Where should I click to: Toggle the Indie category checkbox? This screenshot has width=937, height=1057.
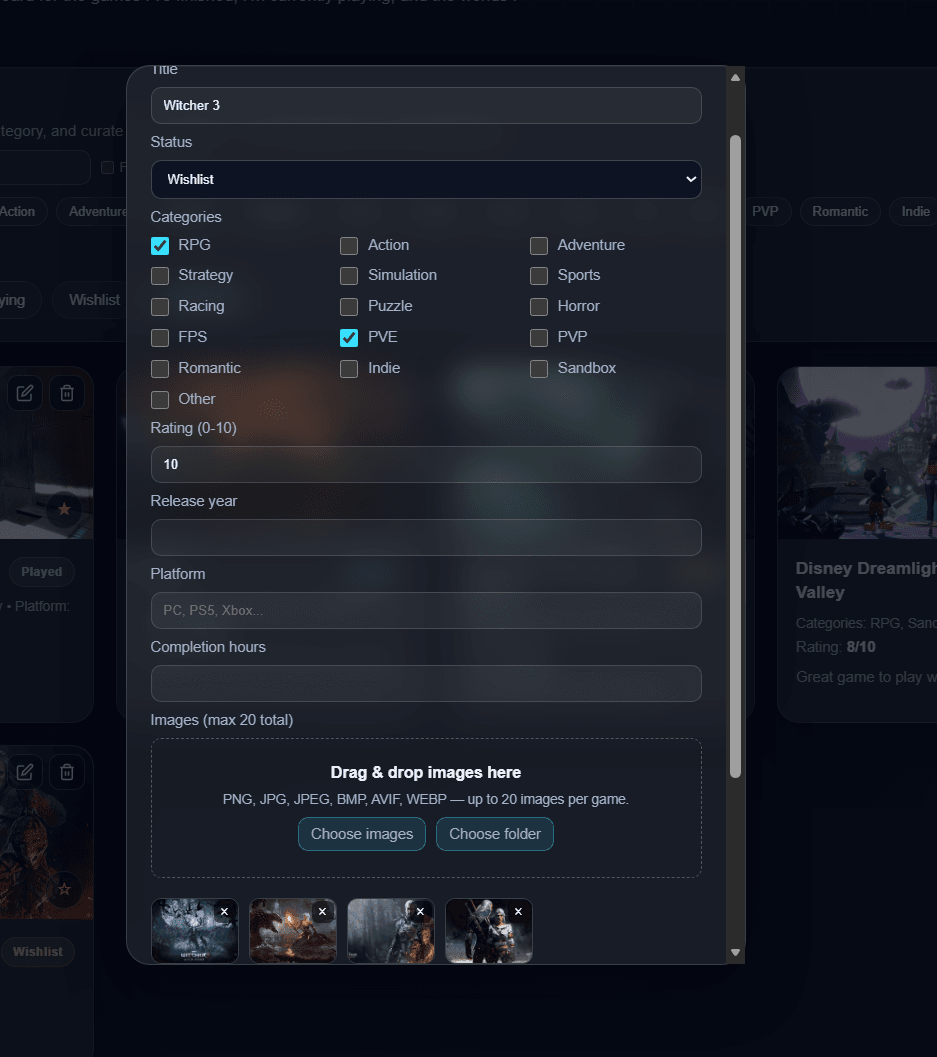349,369
